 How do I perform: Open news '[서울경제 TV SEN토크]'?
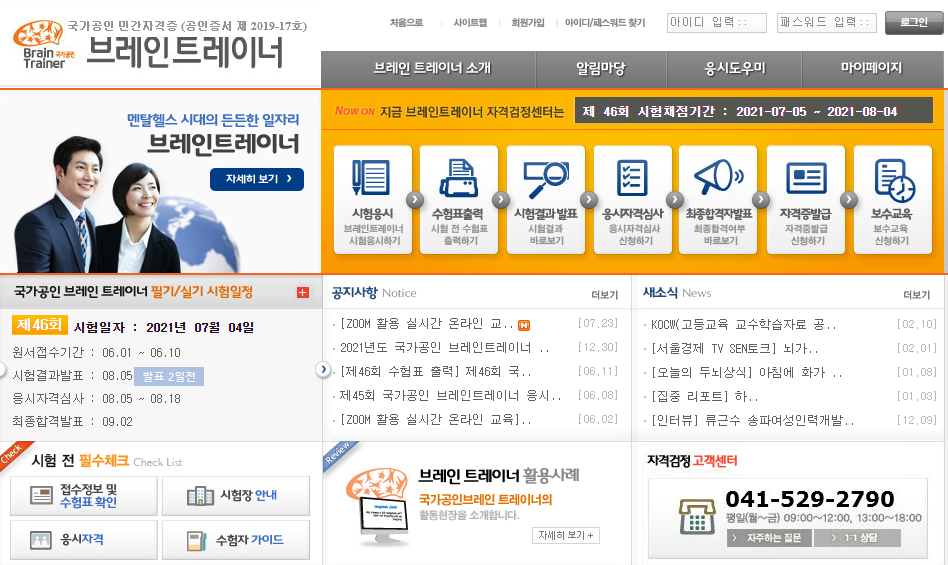[x=735, y=349]
